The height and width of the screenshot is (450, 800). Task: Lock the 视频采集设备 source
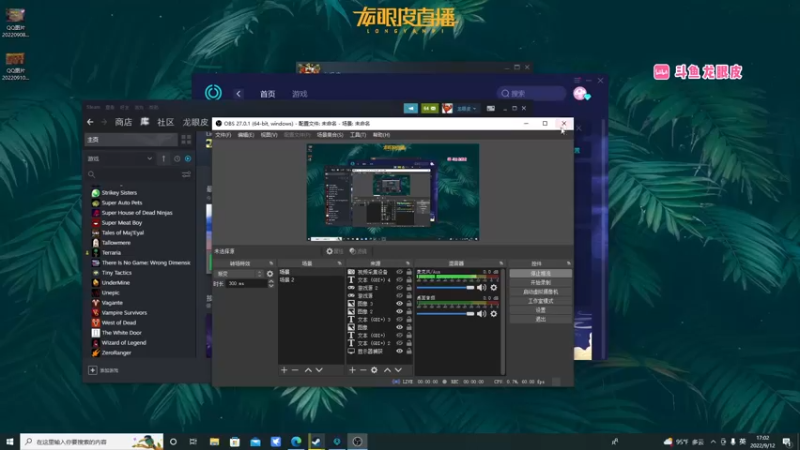(409, 272)
